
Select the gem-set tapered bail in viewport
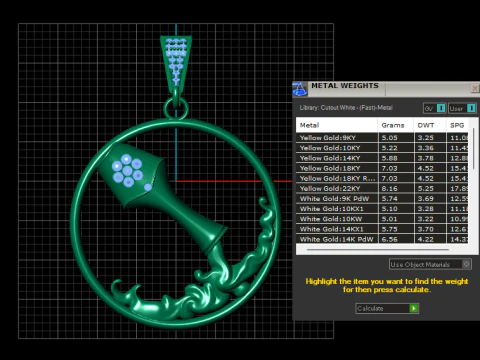176,63
